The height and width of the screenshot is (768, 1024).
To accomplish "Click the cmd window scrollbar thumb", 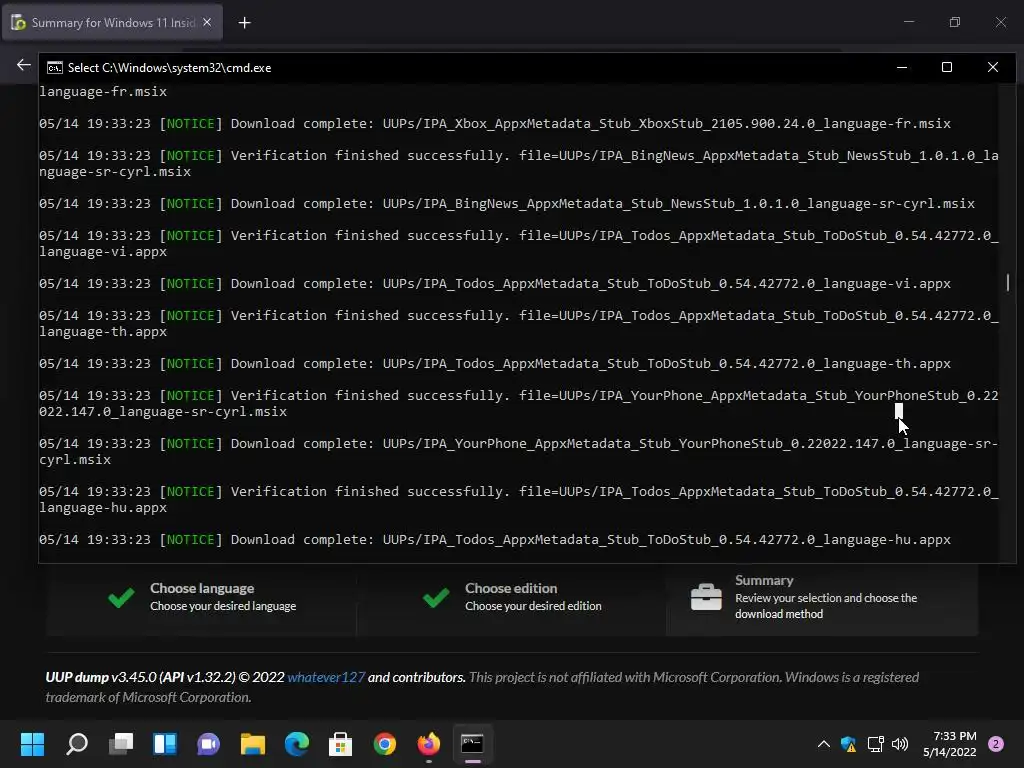I will tap(1008, 282).
